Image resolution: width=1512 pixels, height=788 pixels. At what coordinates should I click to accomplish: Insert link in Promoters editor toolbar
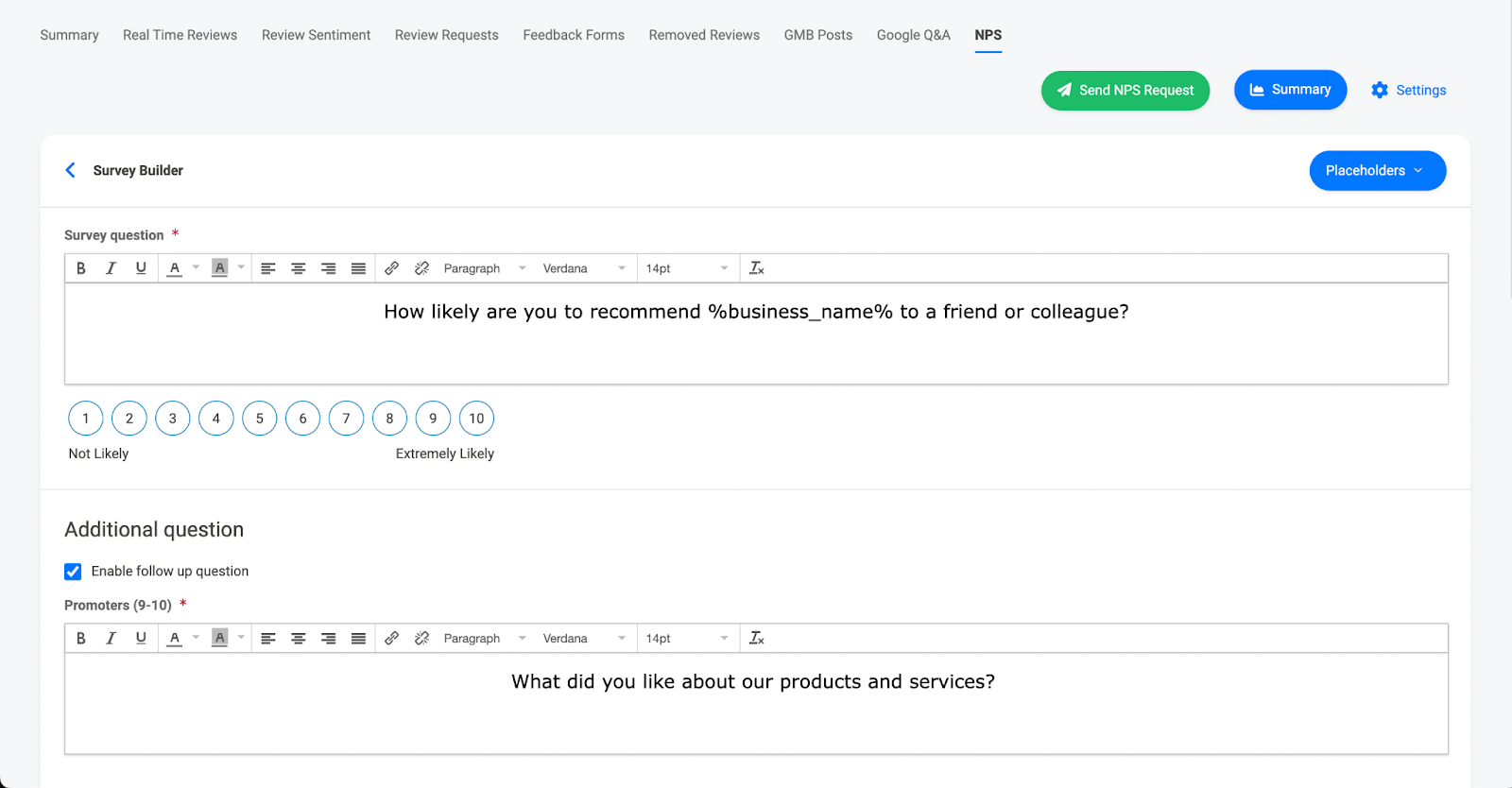(392, 639)
